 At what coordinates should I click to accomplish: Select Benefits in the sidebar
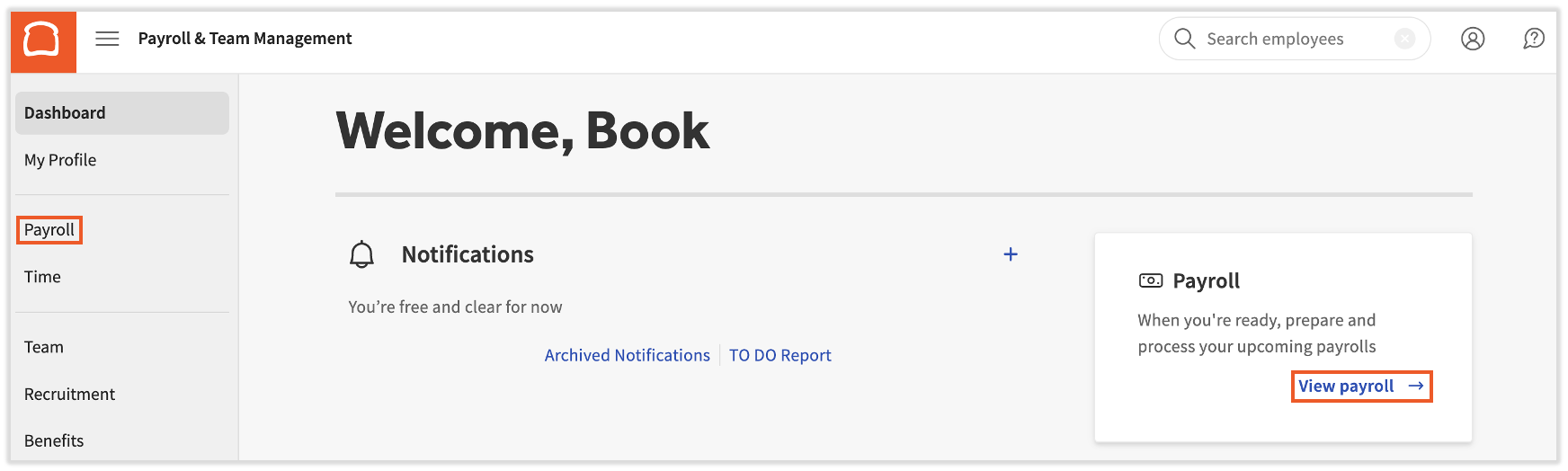coord(54,440)
